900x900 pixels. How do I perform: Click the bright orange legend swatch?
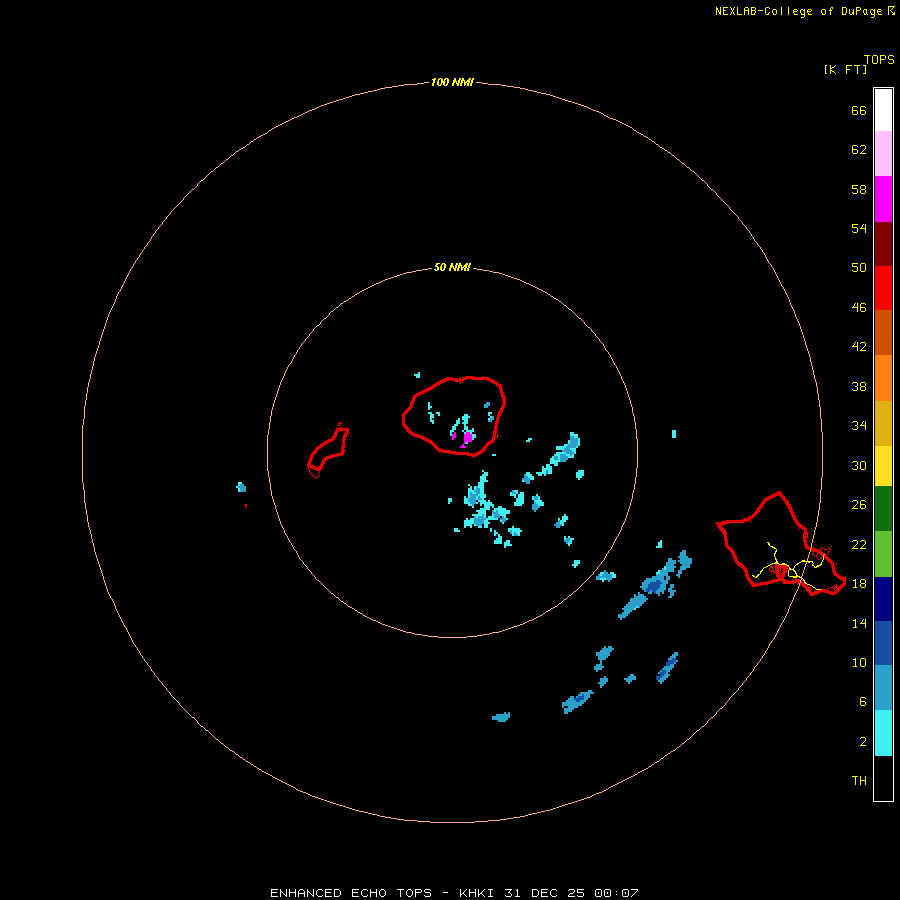(883, 378)
